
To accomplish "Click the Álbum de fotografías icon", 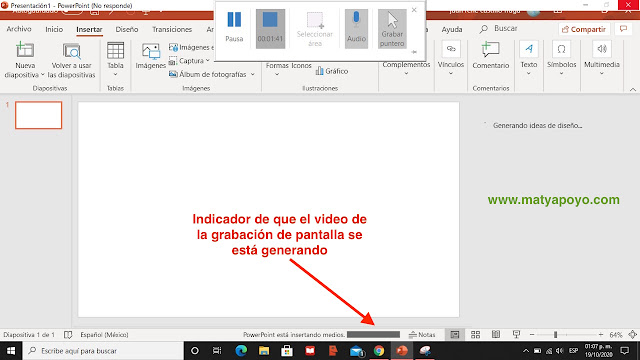I will pos(173,74).
